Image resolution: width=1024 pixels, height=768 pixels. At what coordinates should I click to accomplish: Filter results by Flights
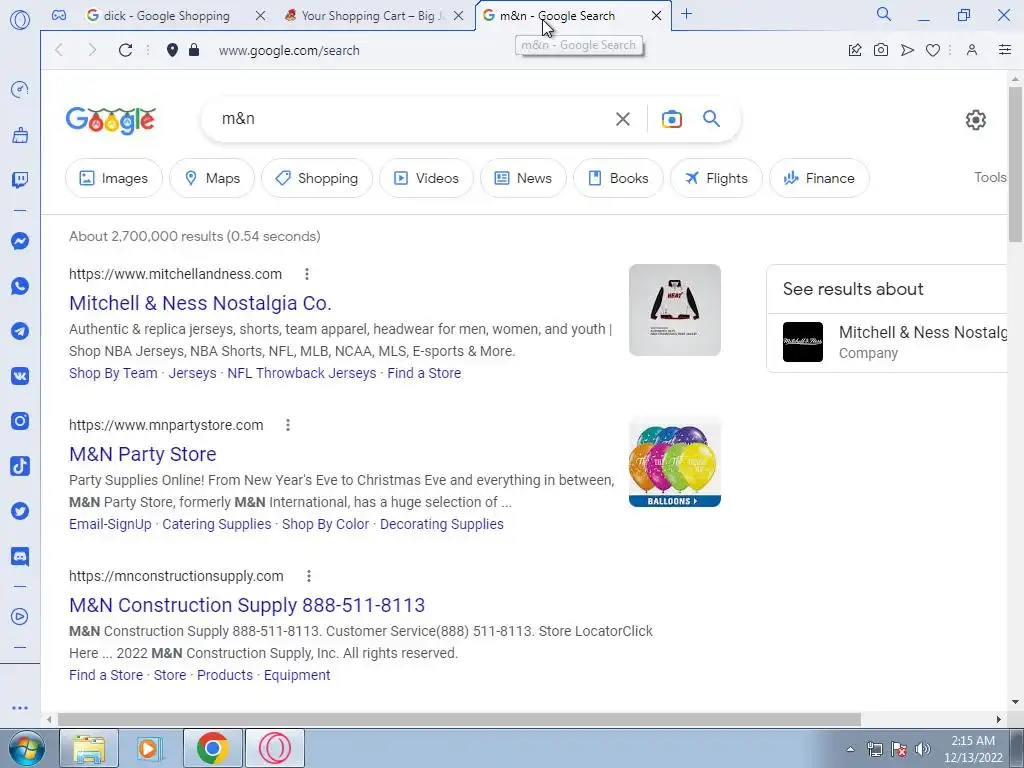tap(716, 178)
